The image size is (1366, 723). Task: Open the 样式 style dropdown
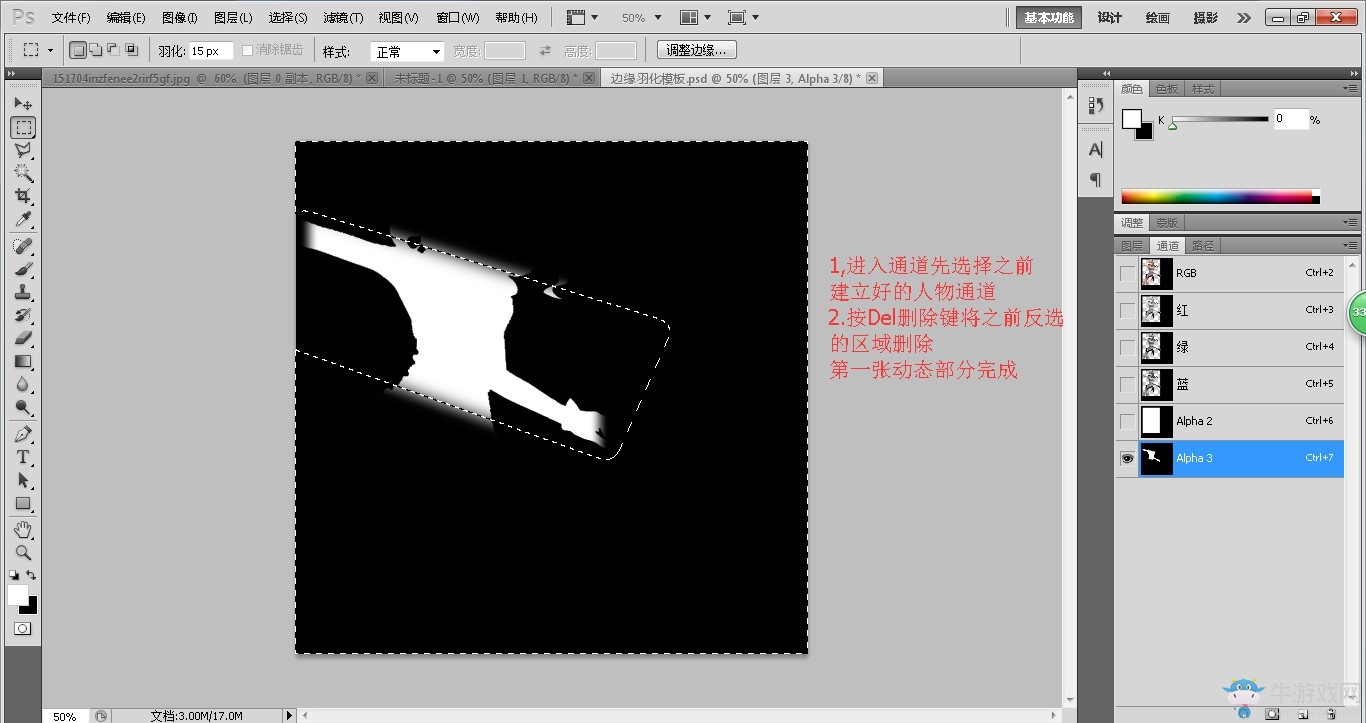pyautogui.click(x=407, y=51)
